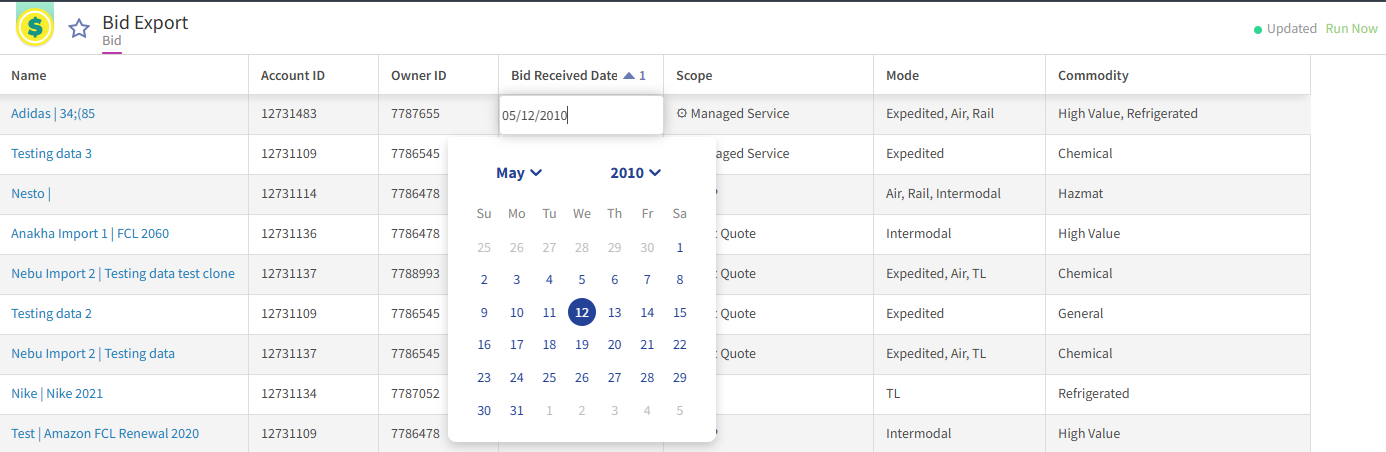Select the highlighted day 12 in calendar

(x=582, y=313)
